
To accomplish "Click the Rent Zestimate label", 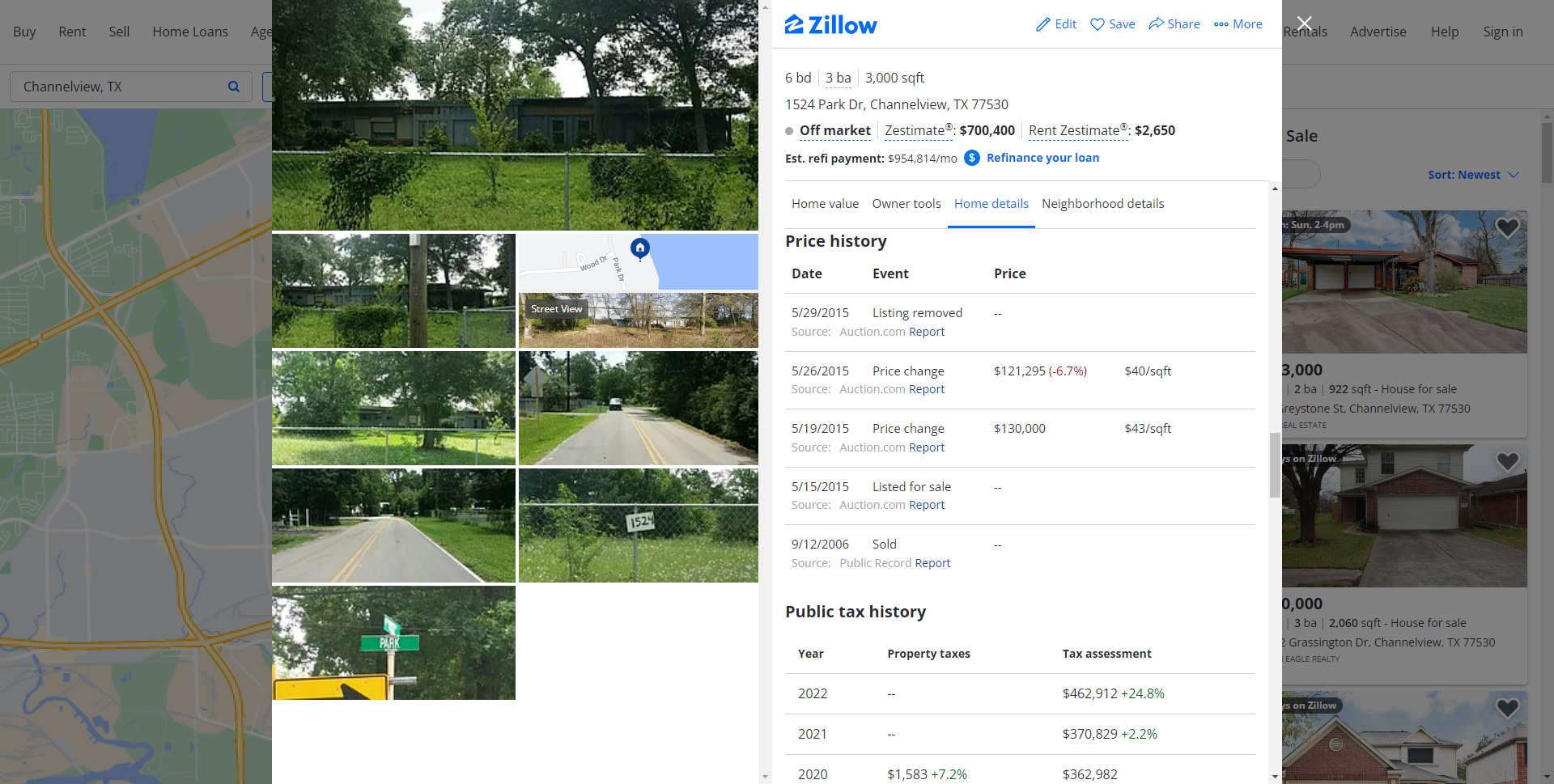I will (1078, 131).
